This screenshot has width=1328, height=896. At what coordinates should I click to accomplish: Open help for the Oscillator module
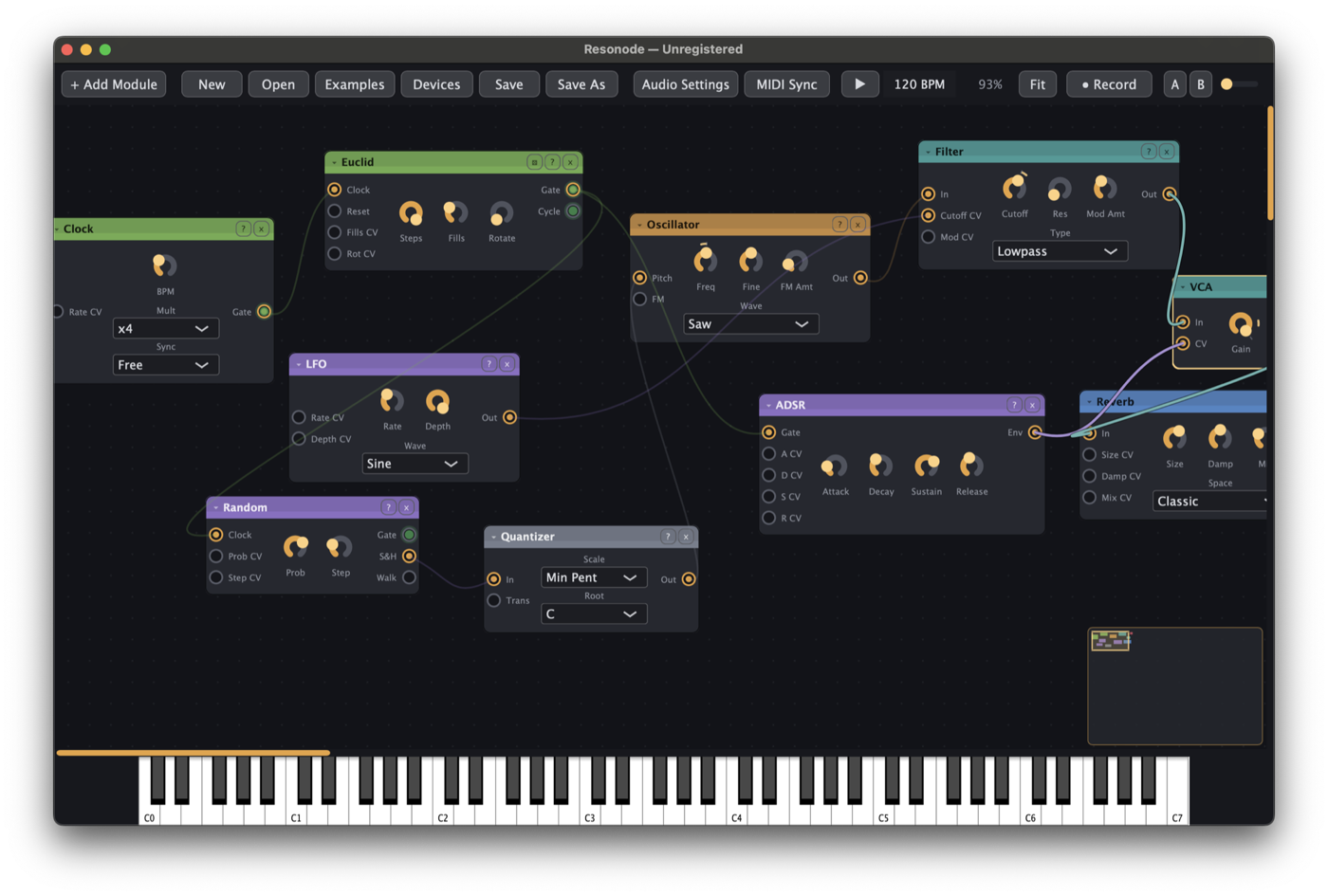(x=839, y=225)
